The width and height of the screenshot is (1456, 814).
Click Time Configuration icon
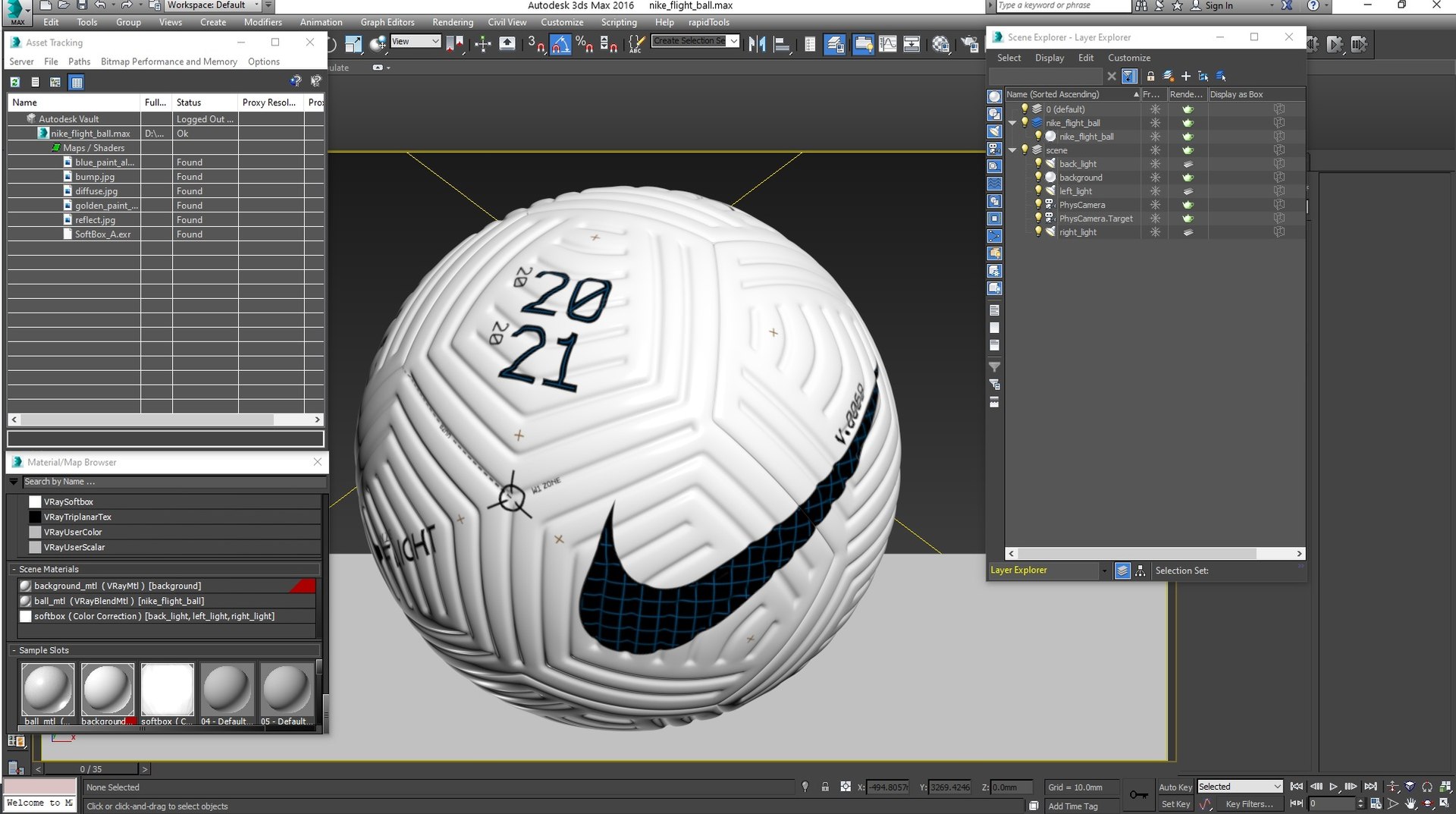pyautogui.click(x=1376, y=803)
